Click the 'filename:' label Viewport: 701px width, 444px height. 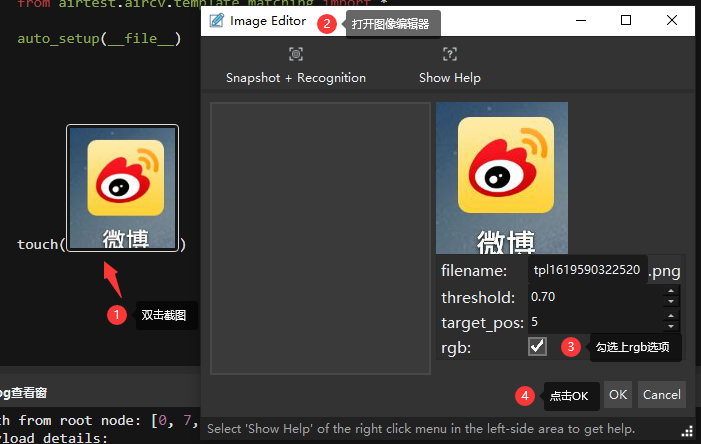474,271
